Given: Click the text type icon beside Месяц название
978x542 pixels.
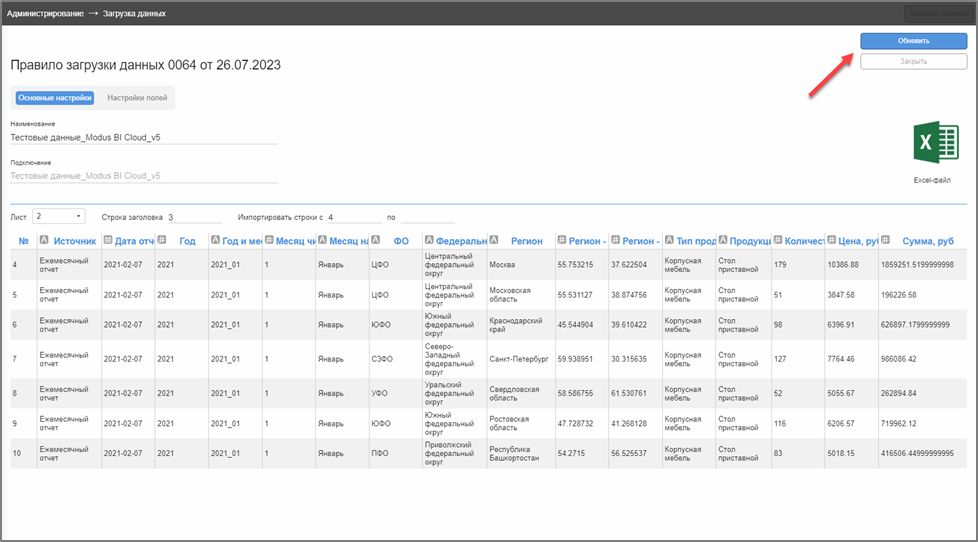Looking at the screenshot, I should point(321,240).
